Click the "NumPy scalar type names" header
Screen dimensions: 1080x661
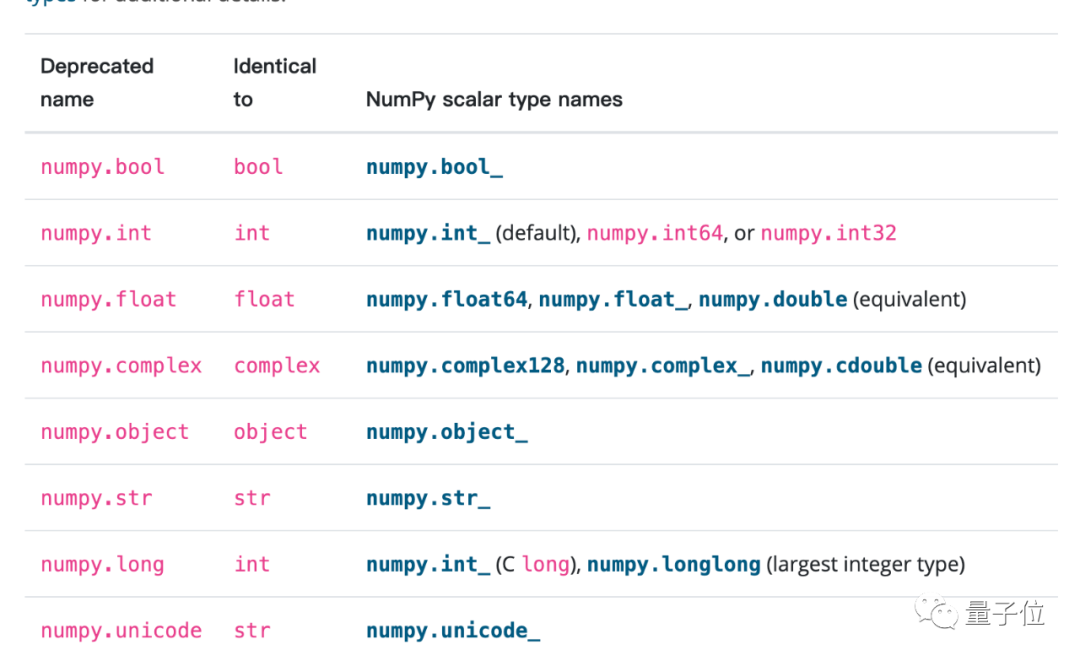[x=494, y=99]
